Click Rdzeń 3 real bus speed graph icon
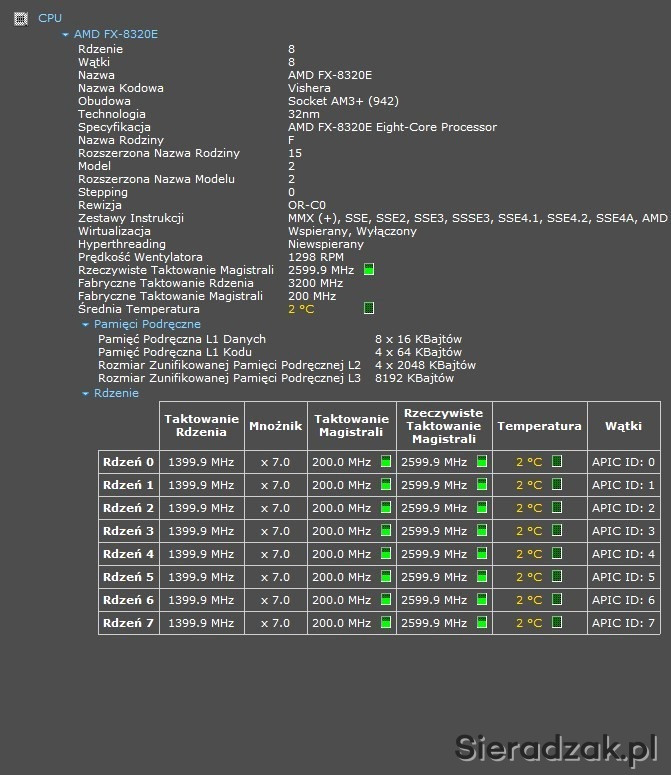The width and height of the screenshot is (671, 775). point(482,530)
